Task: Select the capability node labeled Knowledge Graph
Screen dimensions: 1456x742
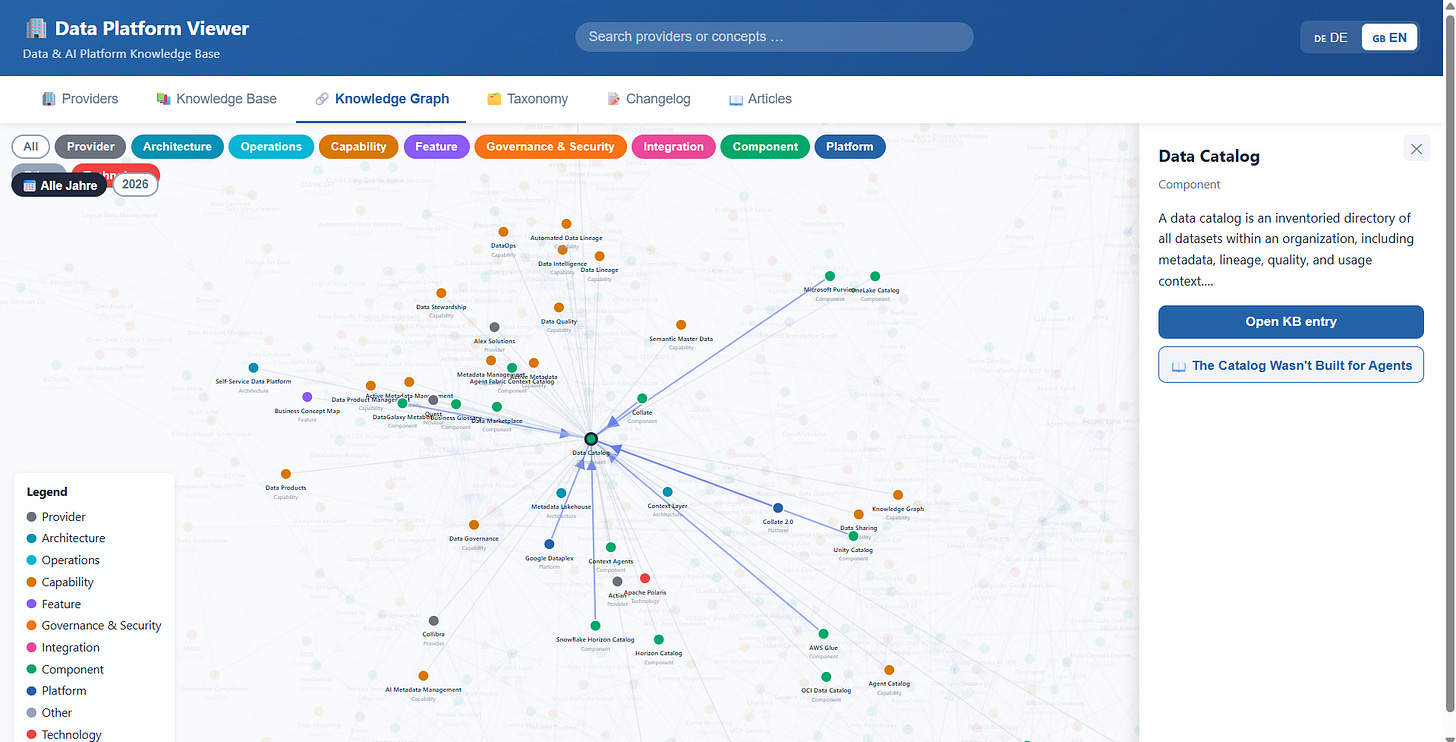Action: click(898, 495)
